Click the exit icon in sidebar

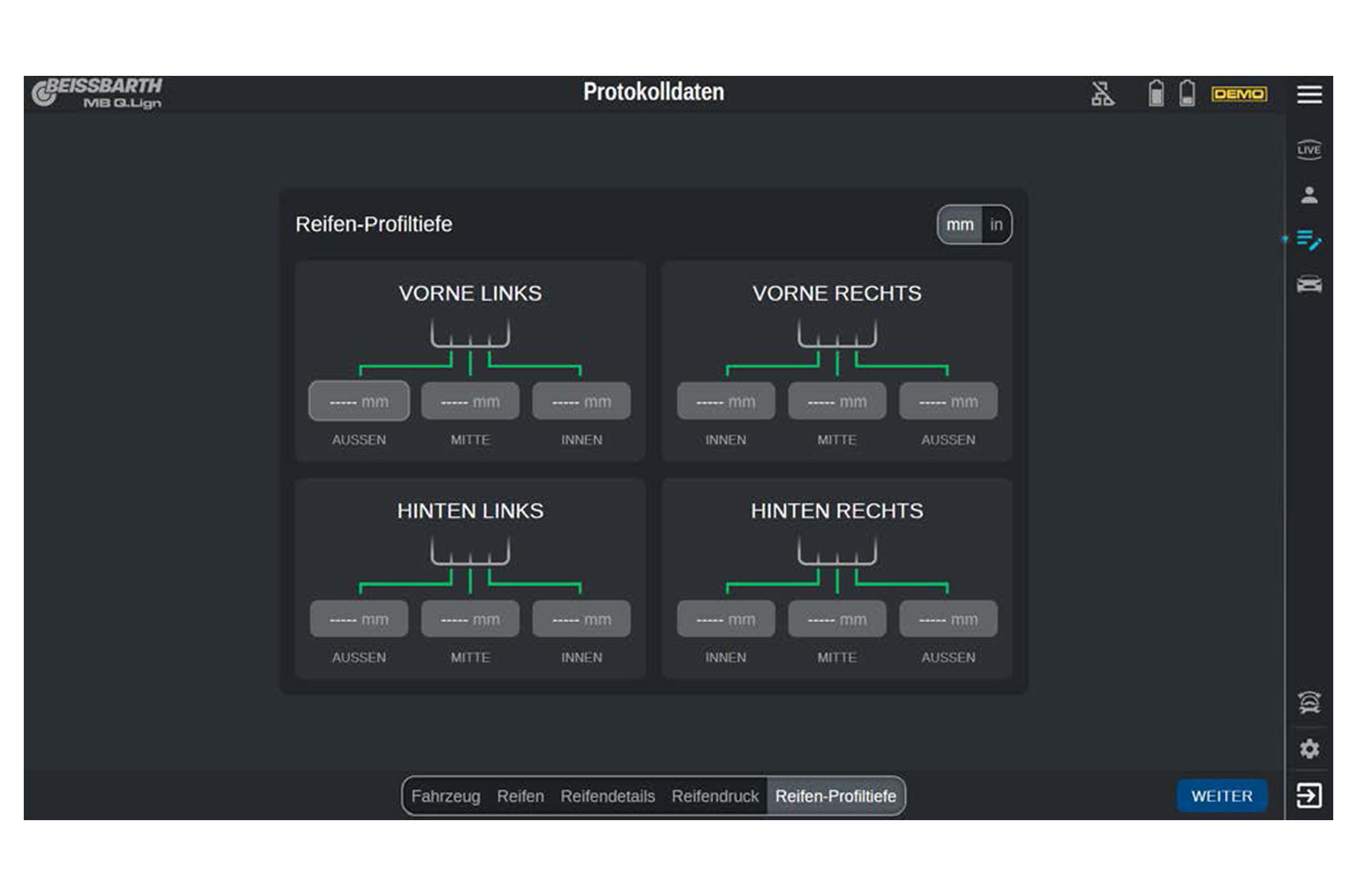click(1309, 795)
